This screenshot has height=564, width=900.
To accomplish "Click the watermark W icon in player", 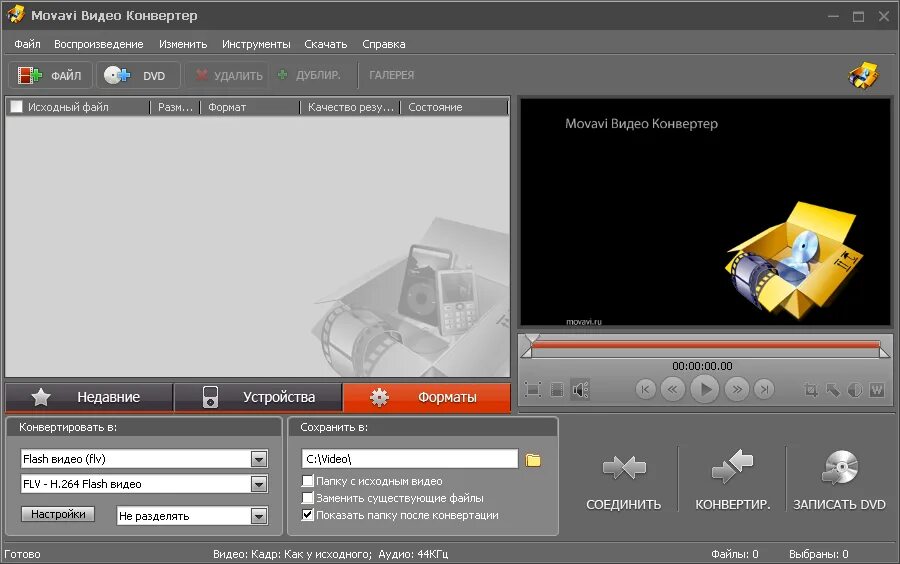I will (x=877, y=390).
